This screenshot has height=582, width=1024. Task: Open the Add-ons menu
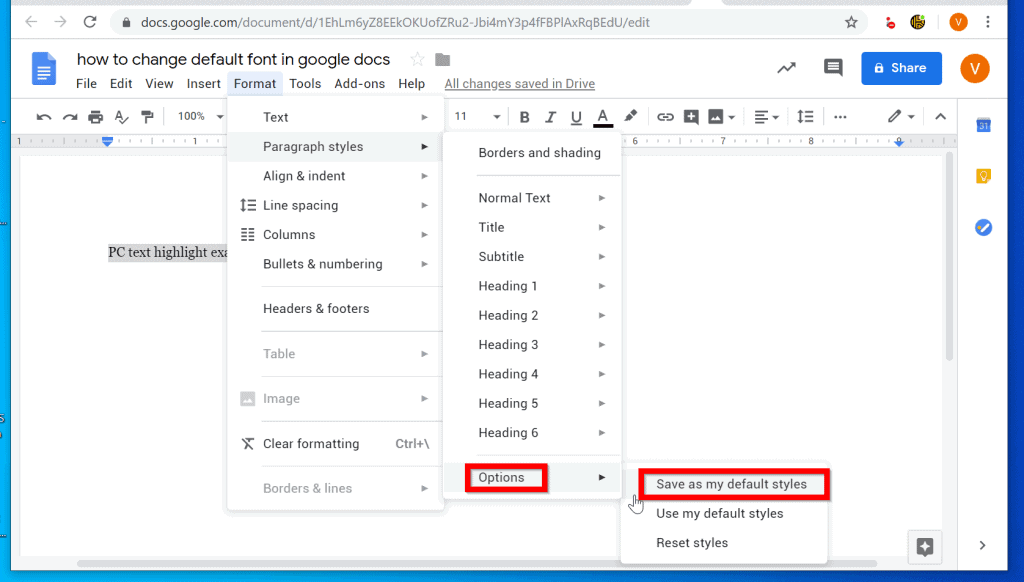click(x=359, y=84)
